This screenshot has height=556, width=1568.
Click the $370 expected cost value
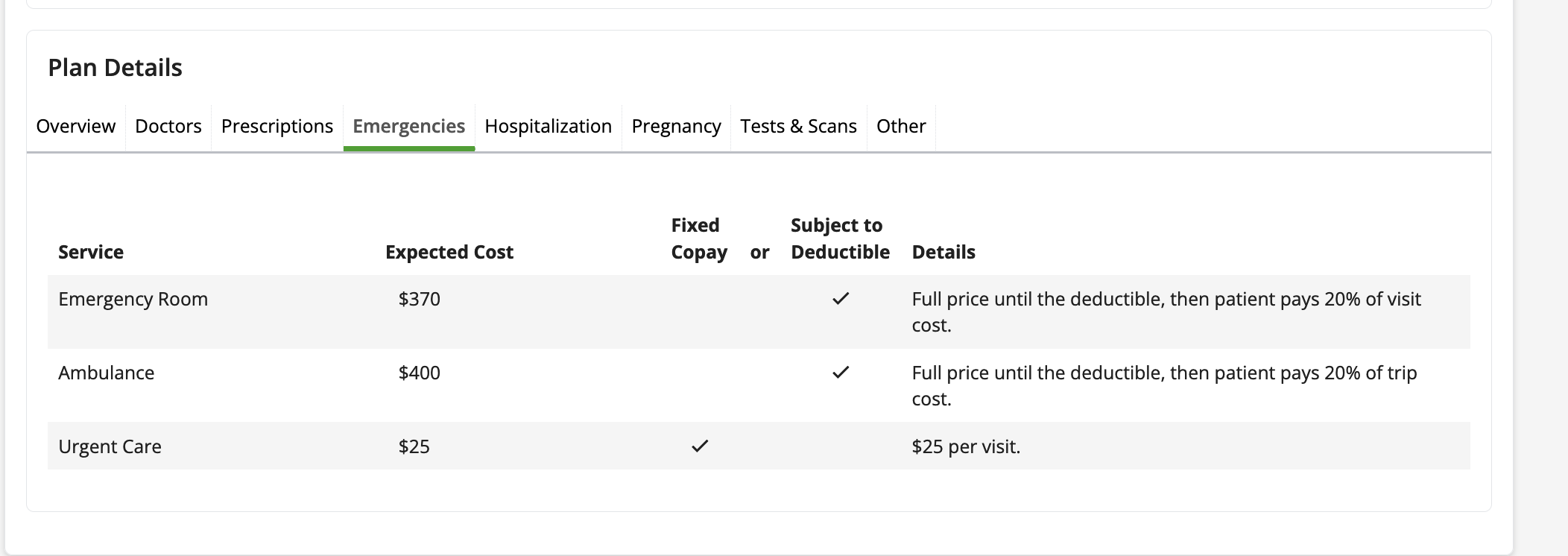419,299
